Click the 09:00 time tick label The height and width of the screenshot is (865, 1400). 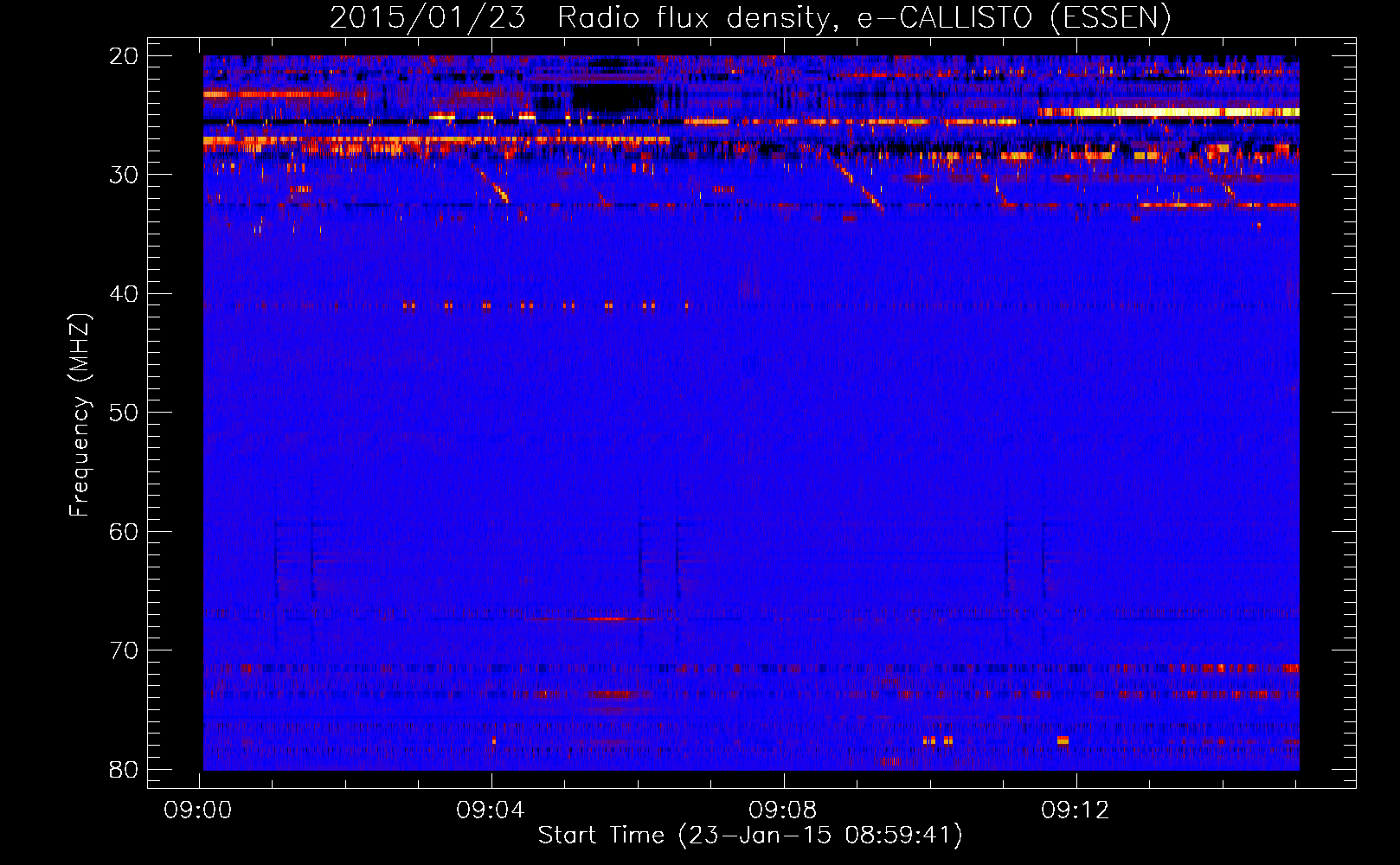pyautogui.click(x=199, y=811)
